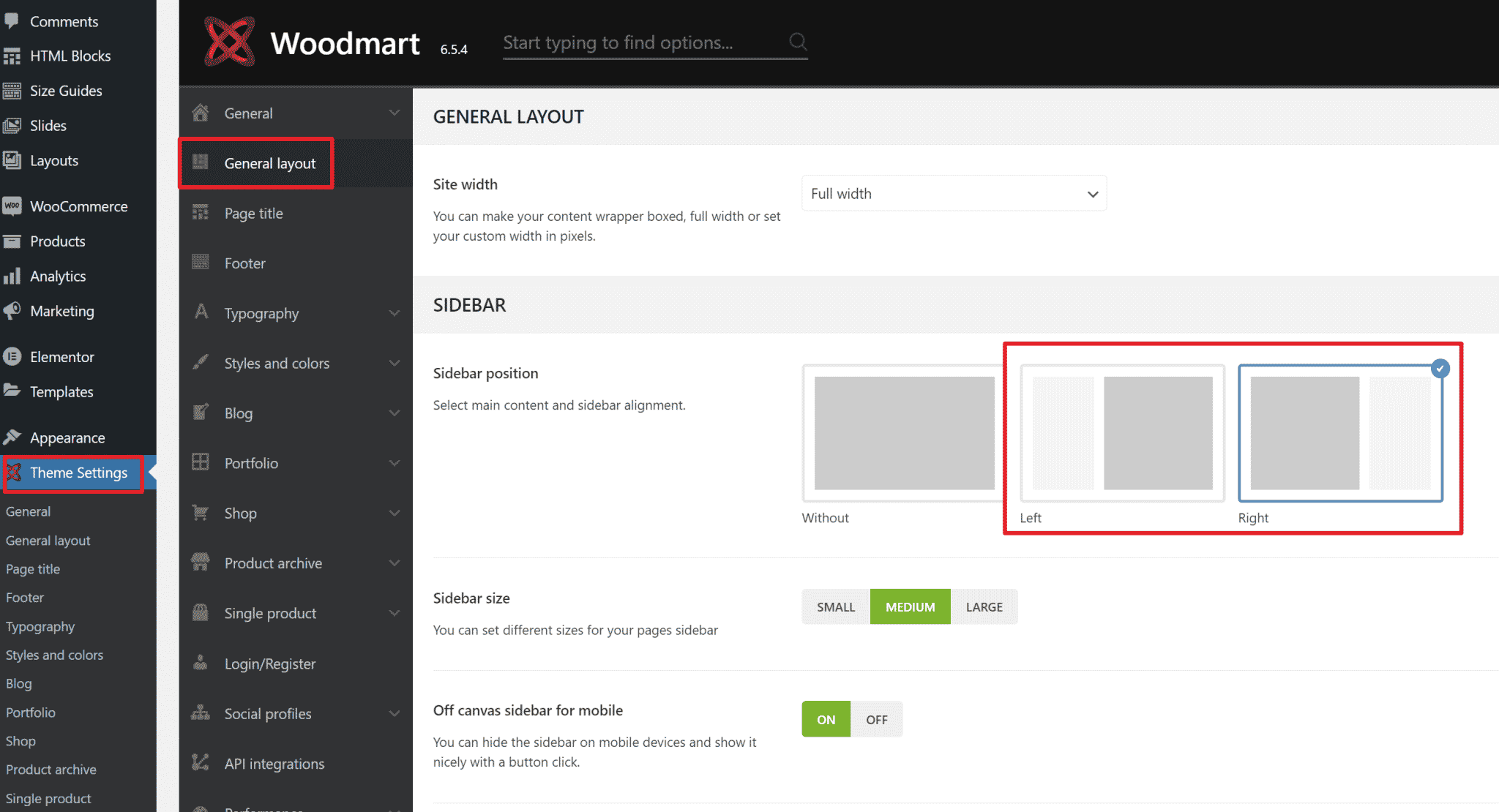Open API integrations in the options panel
Screen dimensions: 1499x812
click(296, 763)
